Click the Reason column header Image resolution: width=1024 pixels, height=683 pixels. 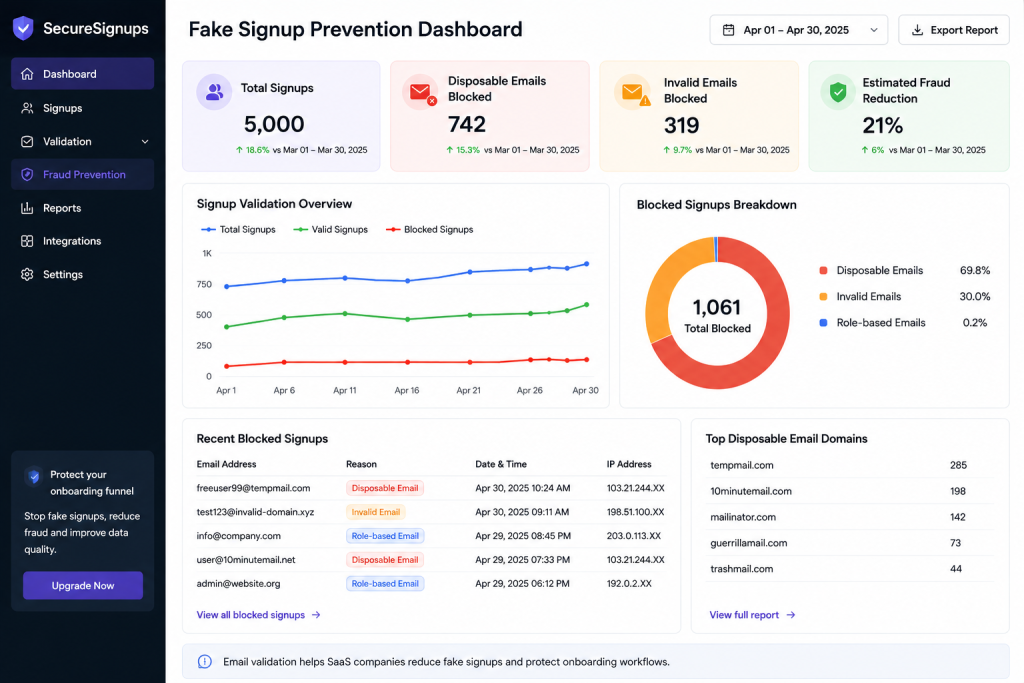tap(361, 464)
